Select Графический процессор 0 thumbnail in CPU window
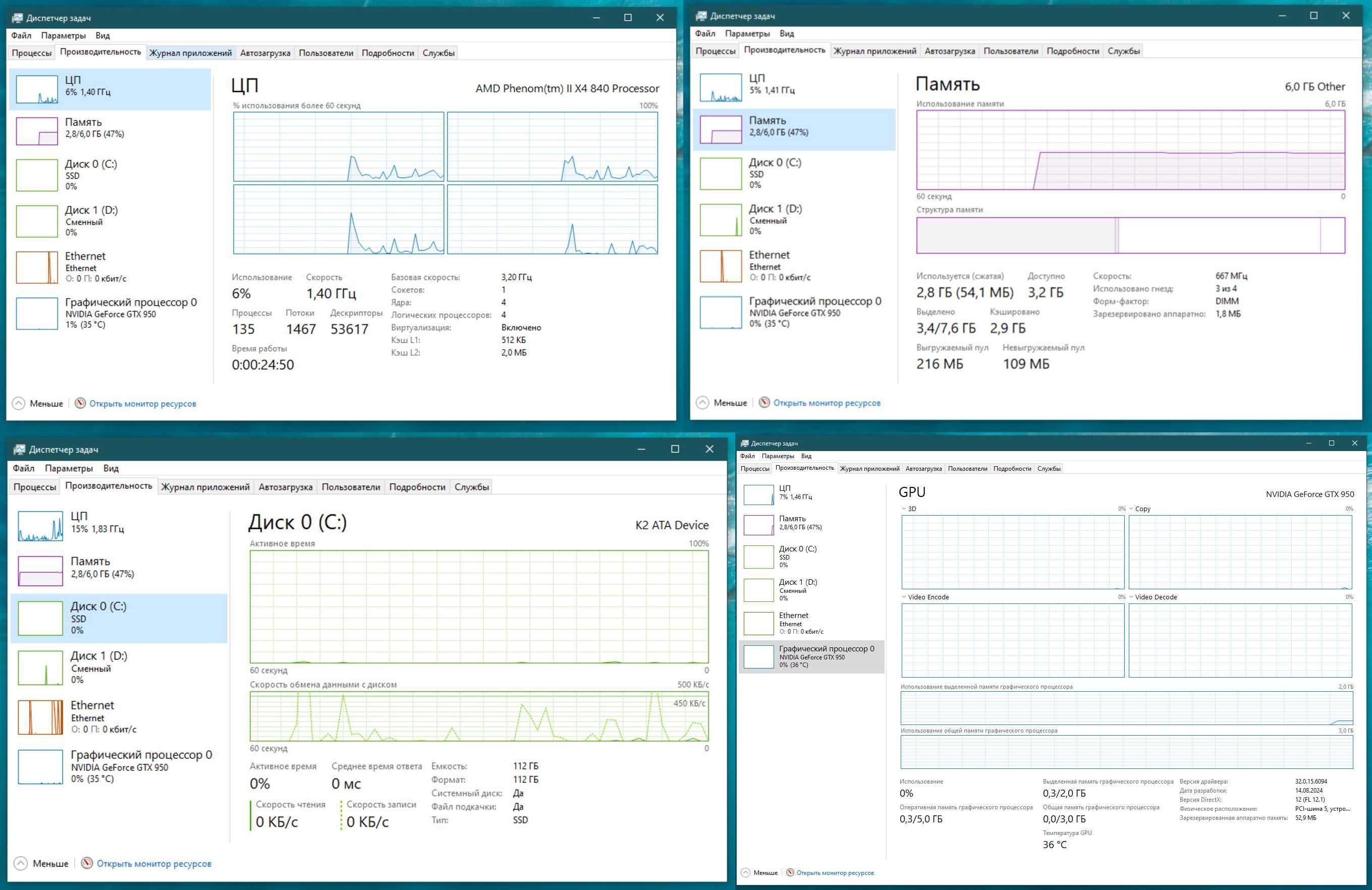Screen dimensions: 1372x890 pos(37,313)
